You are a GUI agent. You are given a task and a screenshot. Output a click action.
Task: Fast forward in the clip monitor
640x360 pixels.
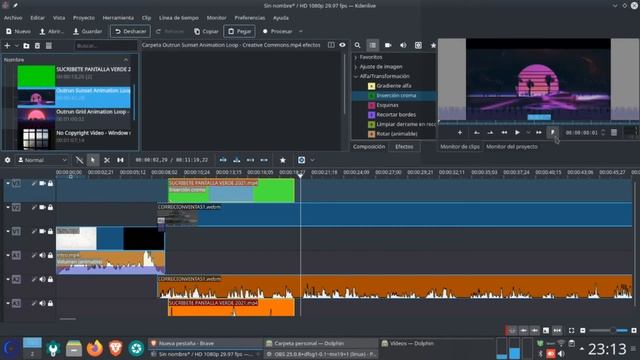[x=539, y=133]
